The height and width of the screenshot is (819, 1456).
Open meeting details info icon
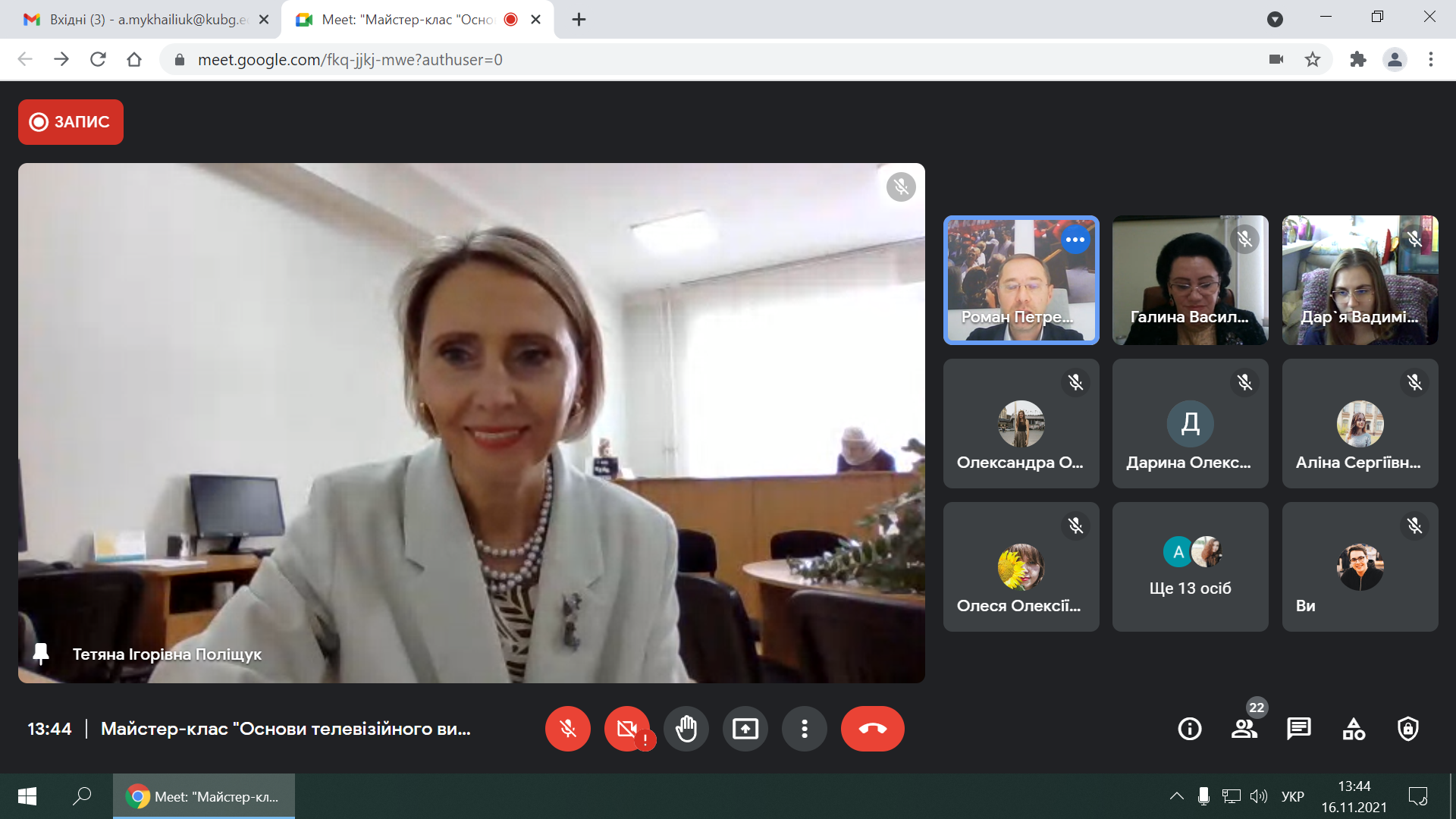point(1189,729)
